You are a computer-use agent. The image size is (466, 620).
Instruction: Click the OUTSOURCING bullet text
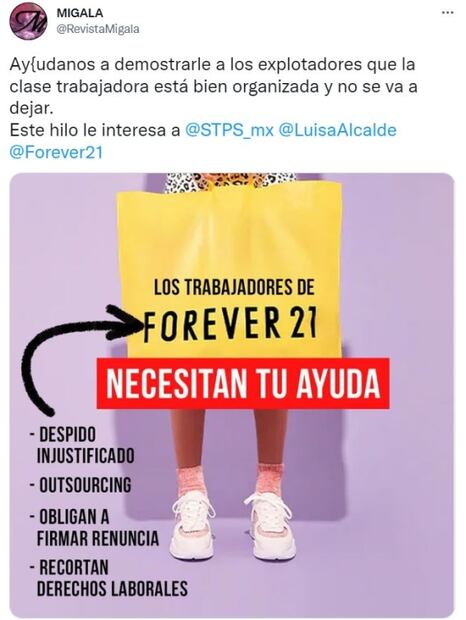click(x=81, y=486)
